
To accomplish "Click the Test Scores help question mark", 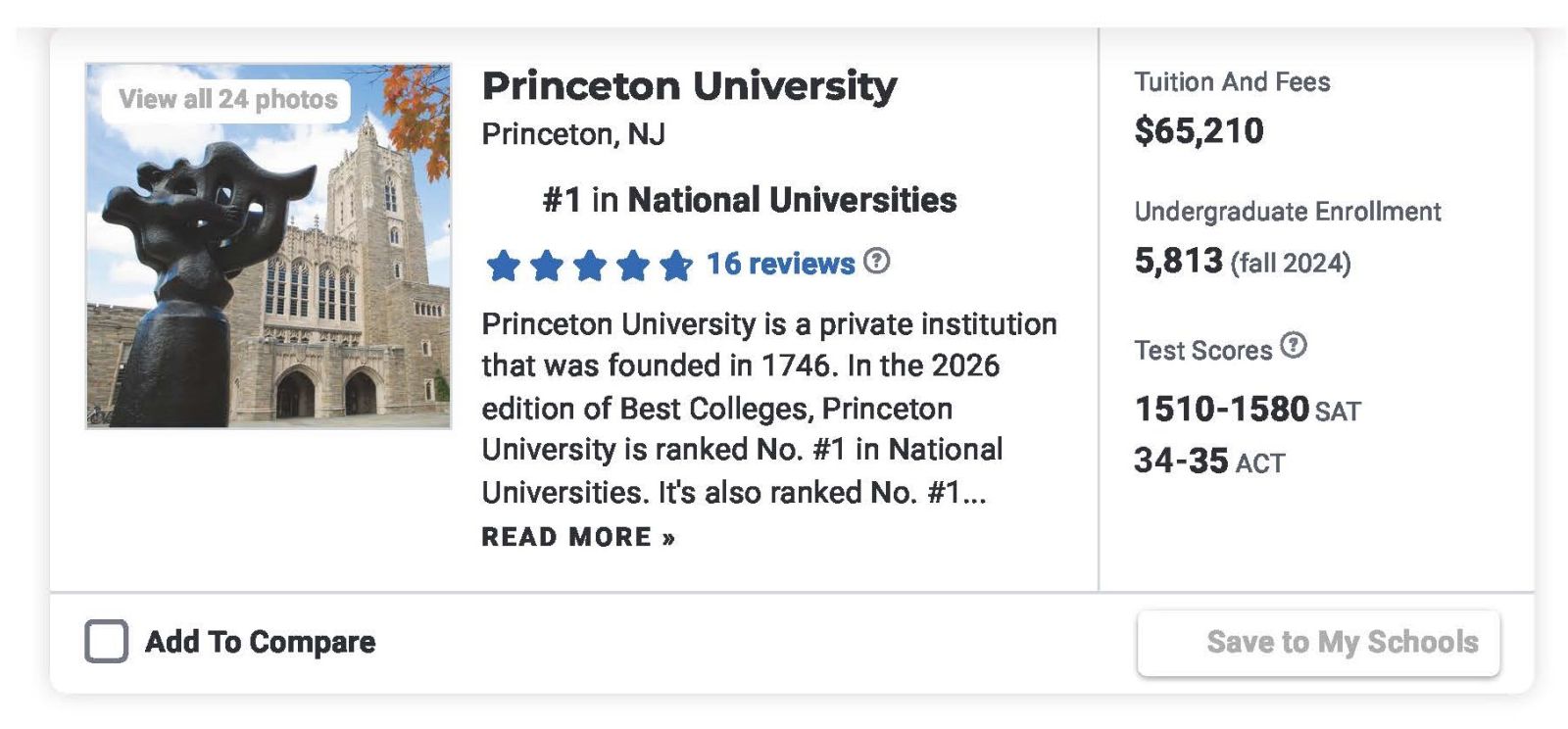I will [x=1294, y=346].
